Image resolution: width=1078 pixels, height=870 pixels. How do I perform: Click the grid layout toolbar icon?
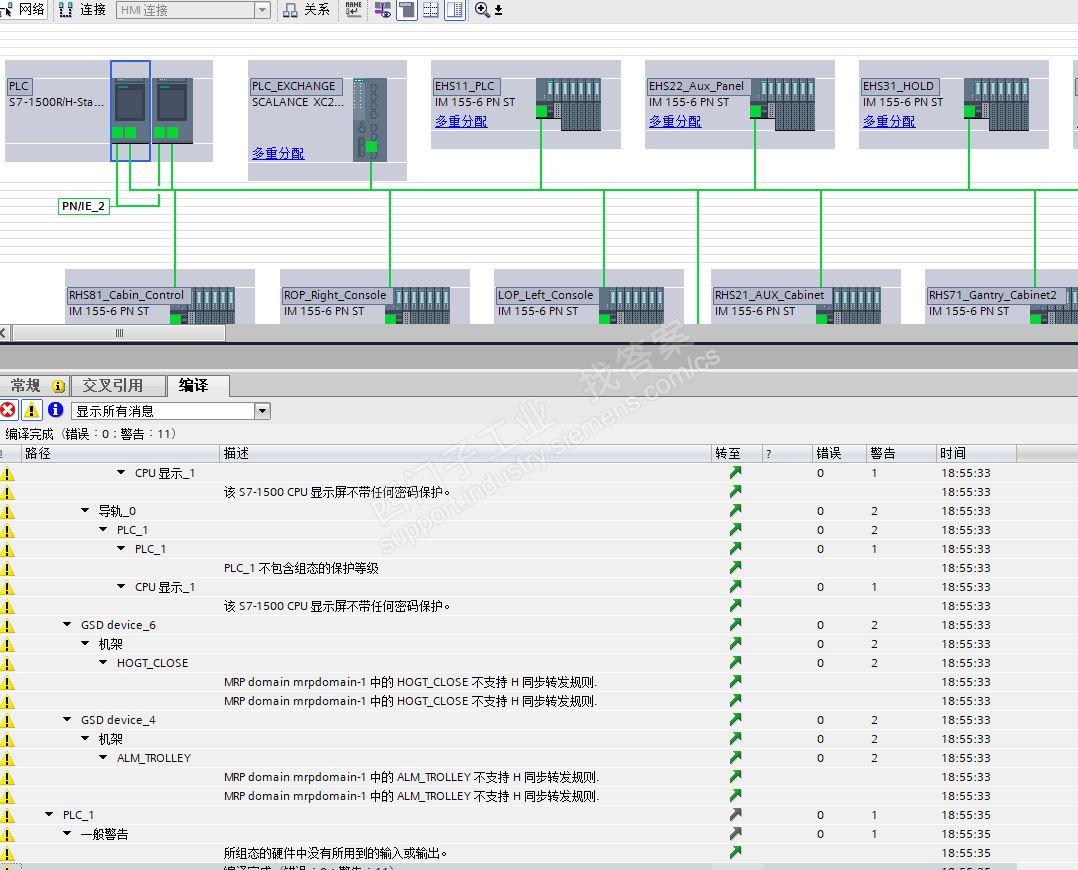click(430, 10)
